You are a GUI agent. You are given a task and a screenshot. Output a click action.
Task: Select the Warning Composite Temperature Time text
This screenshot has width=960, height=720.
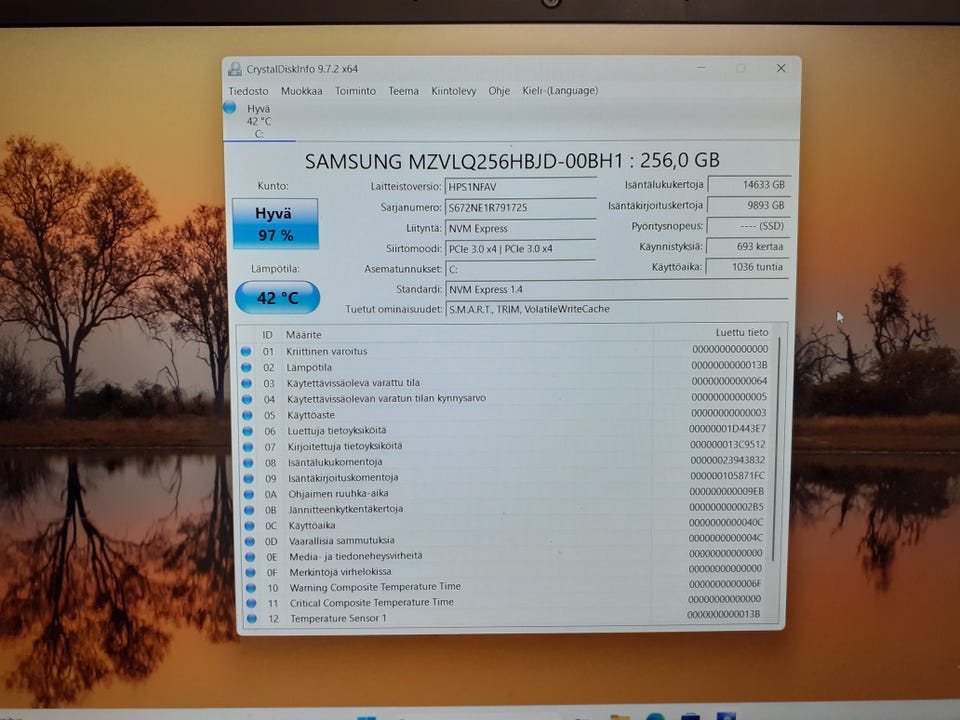pos(375,587)
